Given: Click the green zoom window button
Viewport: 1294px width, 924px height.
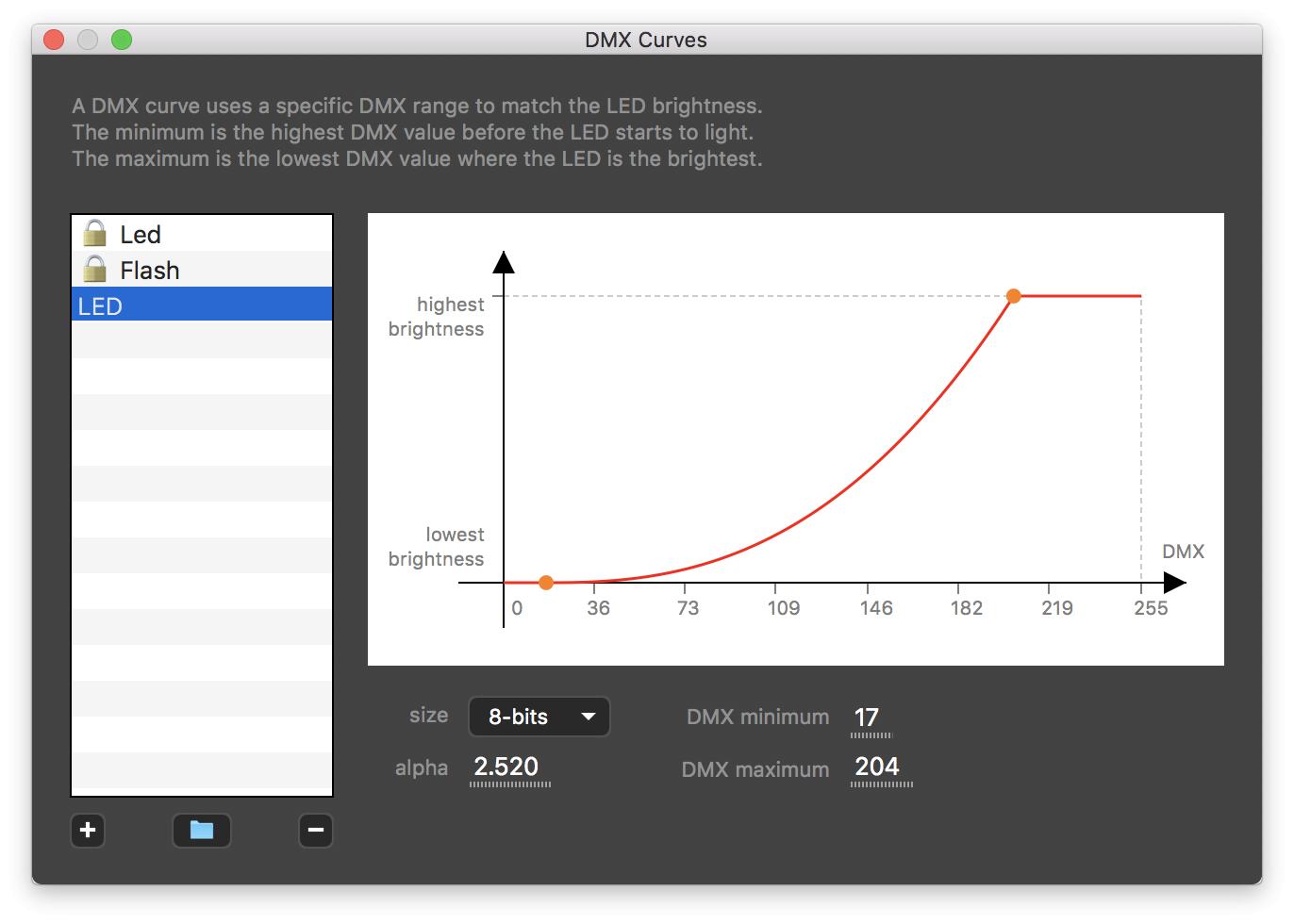Looking at the screenshot, I should tap(122, 40).
